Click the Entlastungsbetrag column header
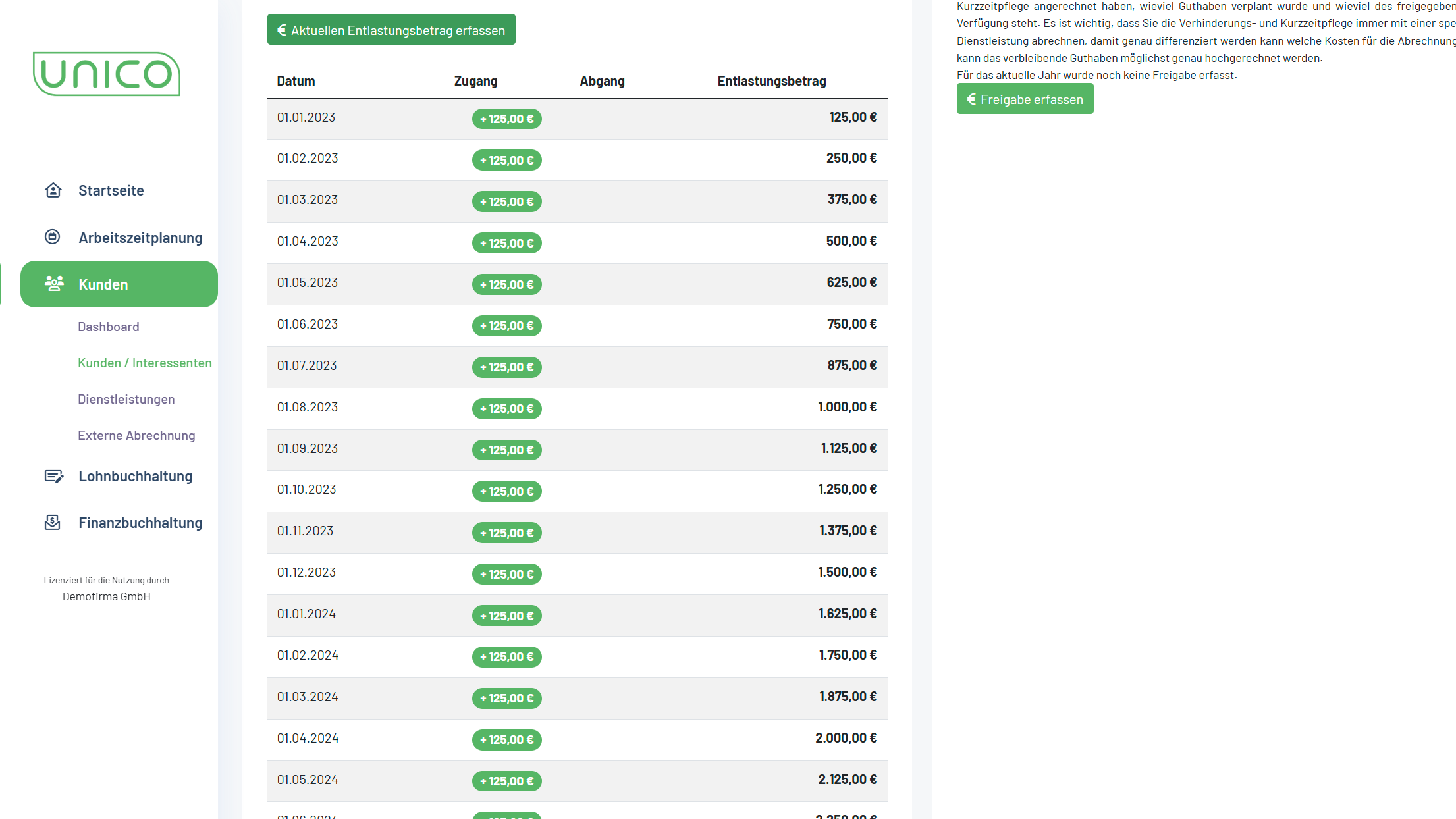The image size is (1456, 819). pyautogui.click(x=772, y=81)
